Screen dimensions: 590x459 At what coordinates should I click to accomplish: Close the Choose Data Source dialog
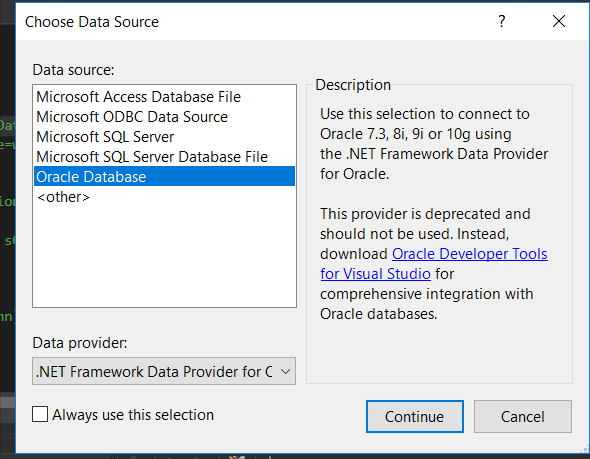(559, 21)
